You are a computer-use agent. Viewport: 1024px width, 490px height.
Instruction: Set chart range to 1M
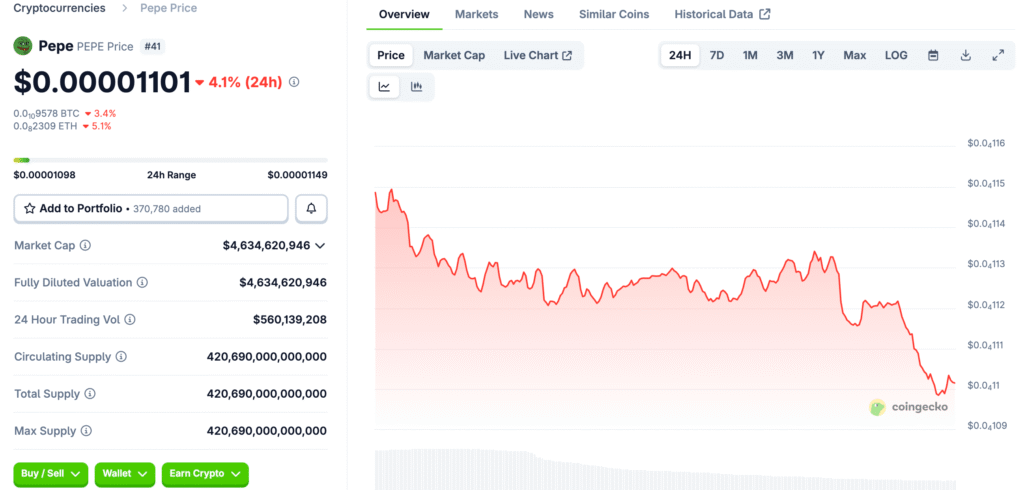click(750, 56)
